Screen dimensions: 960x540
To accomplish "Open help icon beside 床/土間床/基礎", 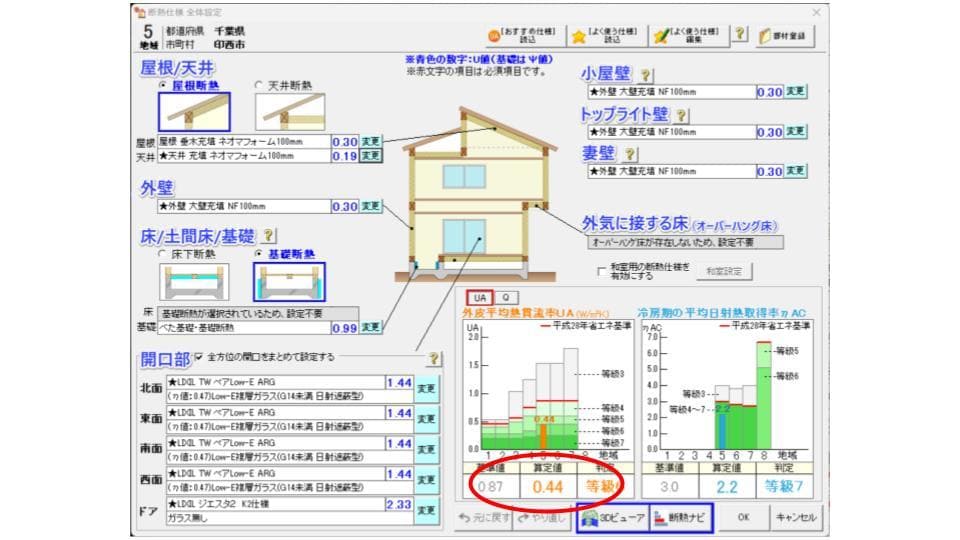I will tap(268, 235).
